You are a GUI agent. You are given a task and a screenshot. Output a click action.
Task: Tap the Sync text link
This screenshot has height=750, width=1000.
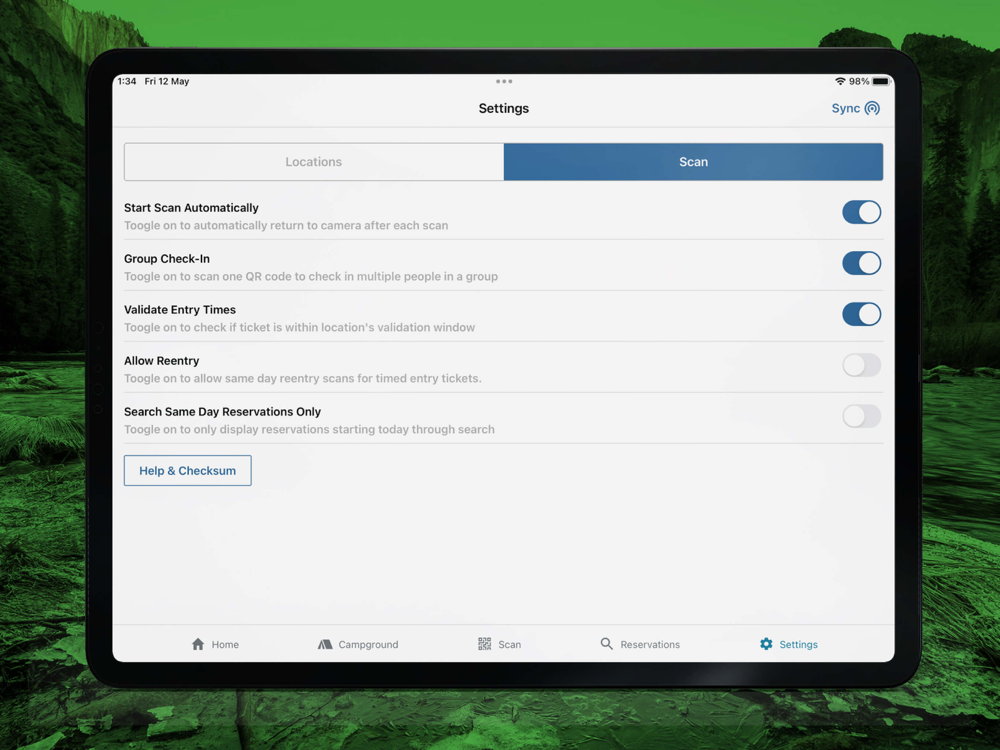[x=846, y=108]
